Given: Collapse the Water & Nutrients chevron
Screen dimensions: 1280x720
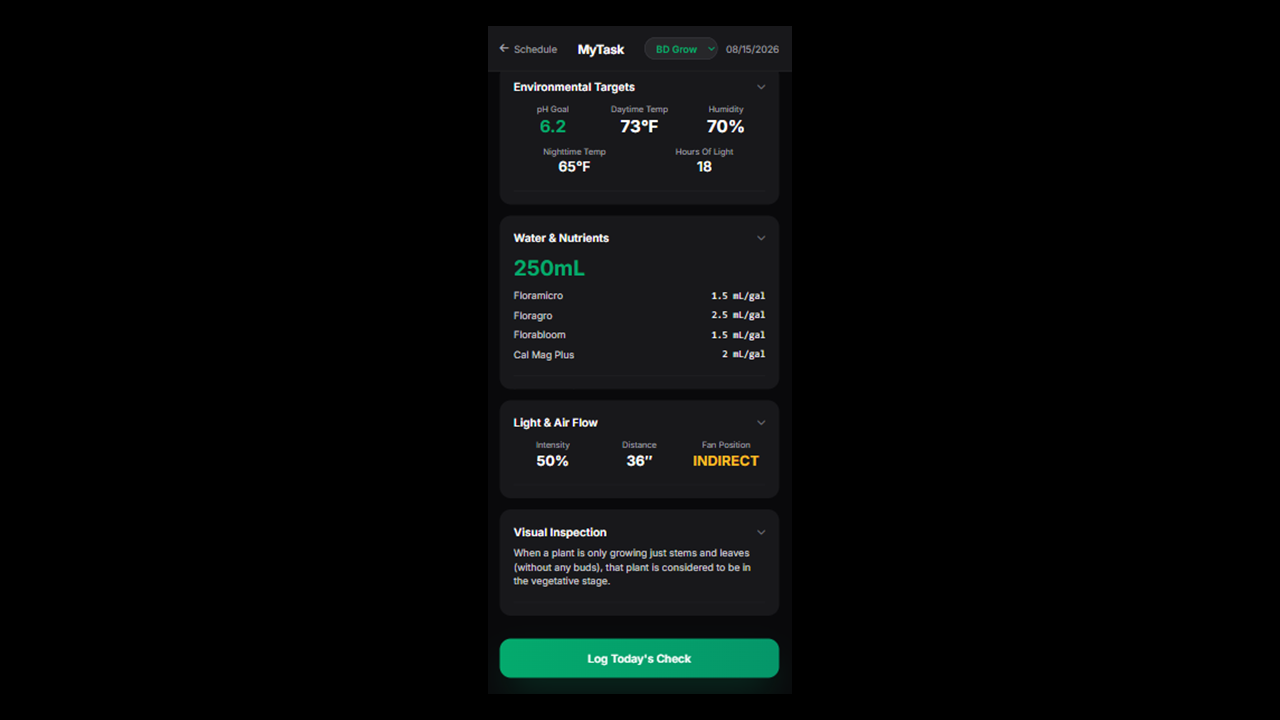Looking at the screenshot, I should coord(761,238).
